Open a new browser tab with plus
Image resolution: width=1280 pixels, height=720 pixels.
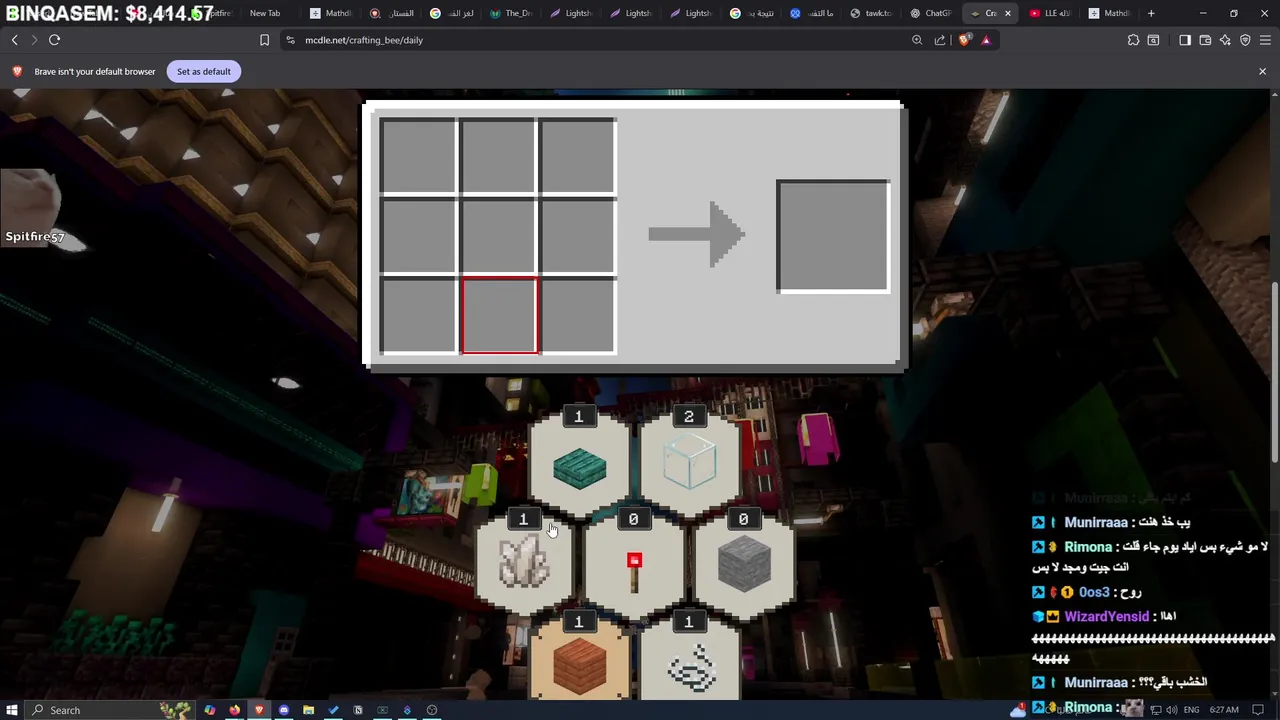[x=1151, y=13]
